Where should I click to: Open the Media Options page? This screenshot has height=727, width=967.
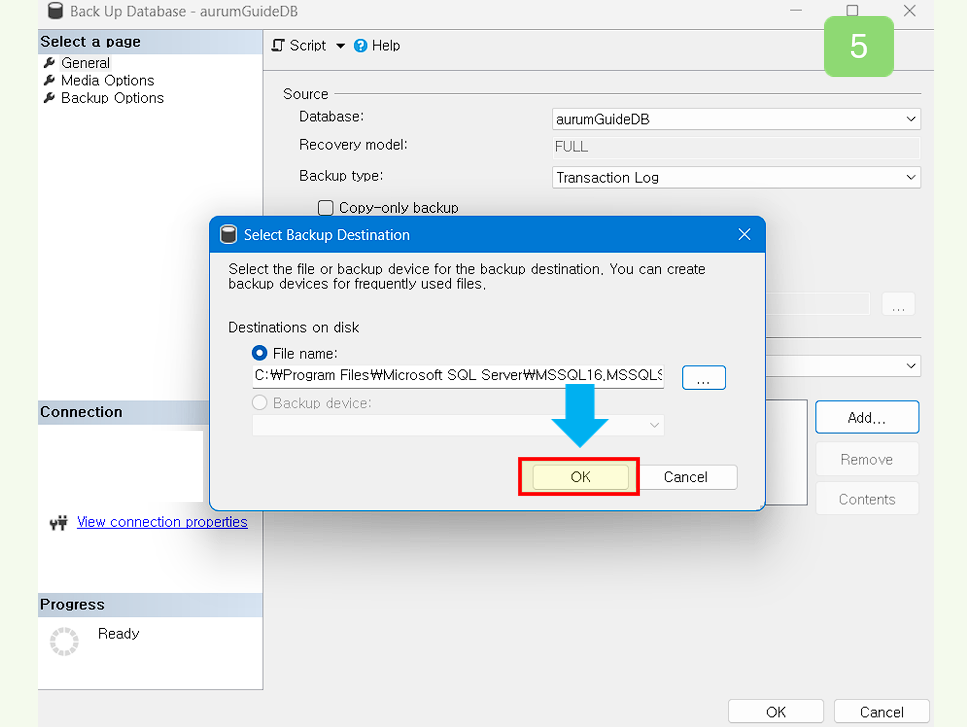tap(107, 80)
